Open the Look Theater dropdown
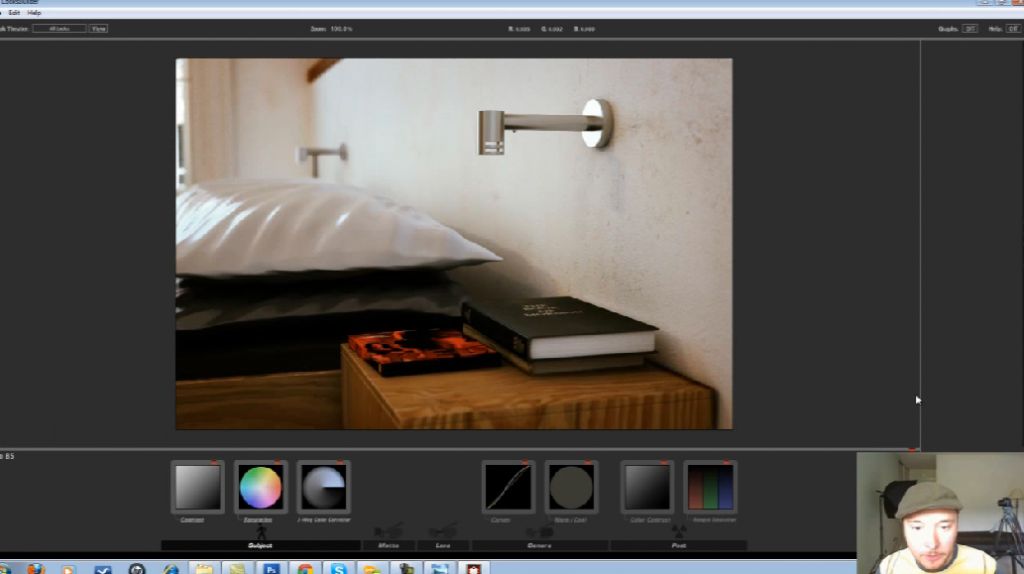The height and width of the screenshot is (574, 1024). [59, 29]
